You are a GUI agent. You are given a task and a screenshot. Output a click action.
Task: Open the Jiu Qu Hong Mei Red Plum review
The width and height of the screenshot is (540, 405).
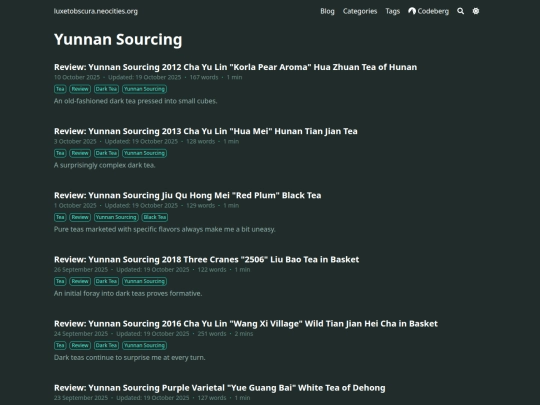pyautogui.click(x=187, y=195)
